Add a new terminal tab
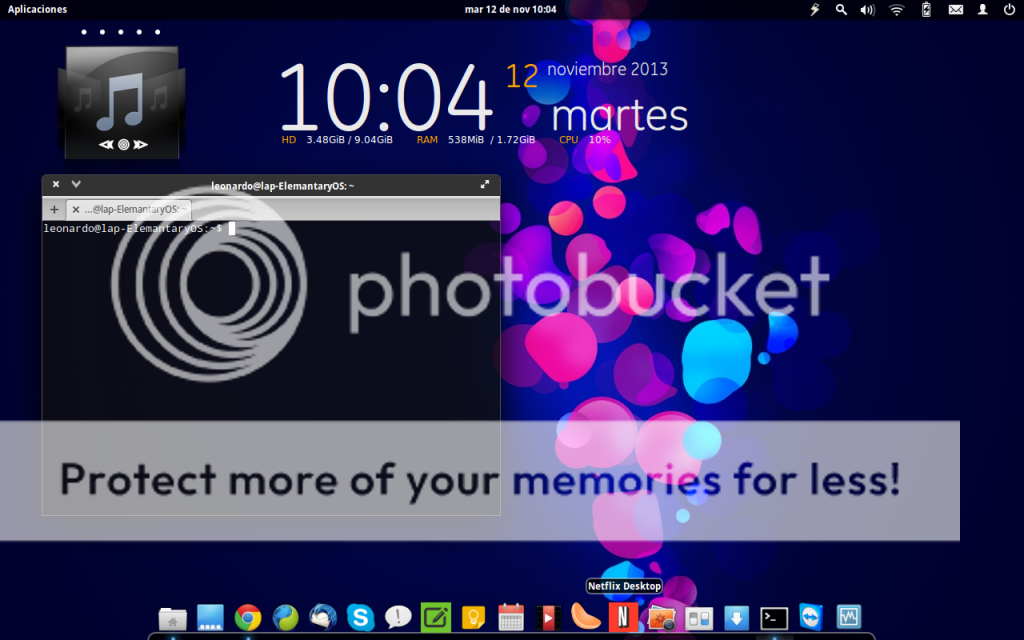Viewport: 1024px width, 640px height. (54, 209)
